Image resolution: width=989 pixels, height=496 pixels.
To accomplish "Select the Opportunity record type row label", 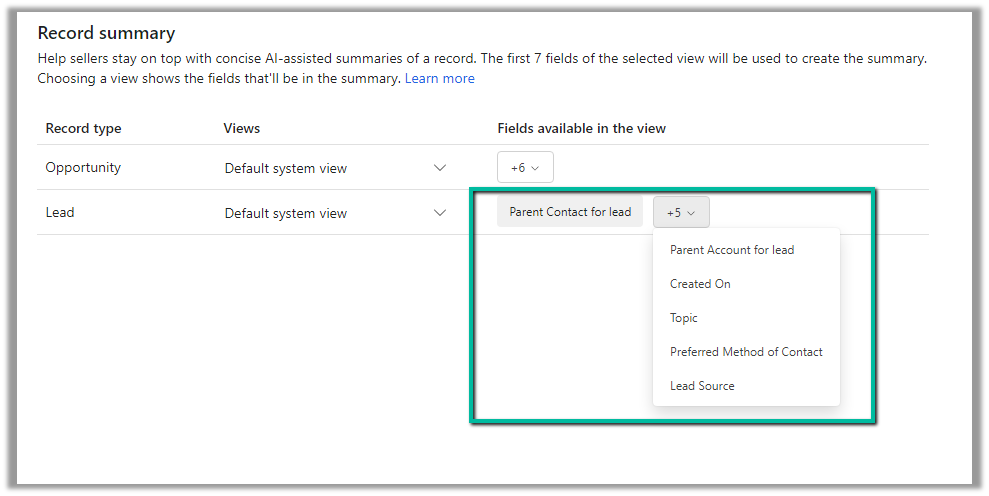I will 83,168.
